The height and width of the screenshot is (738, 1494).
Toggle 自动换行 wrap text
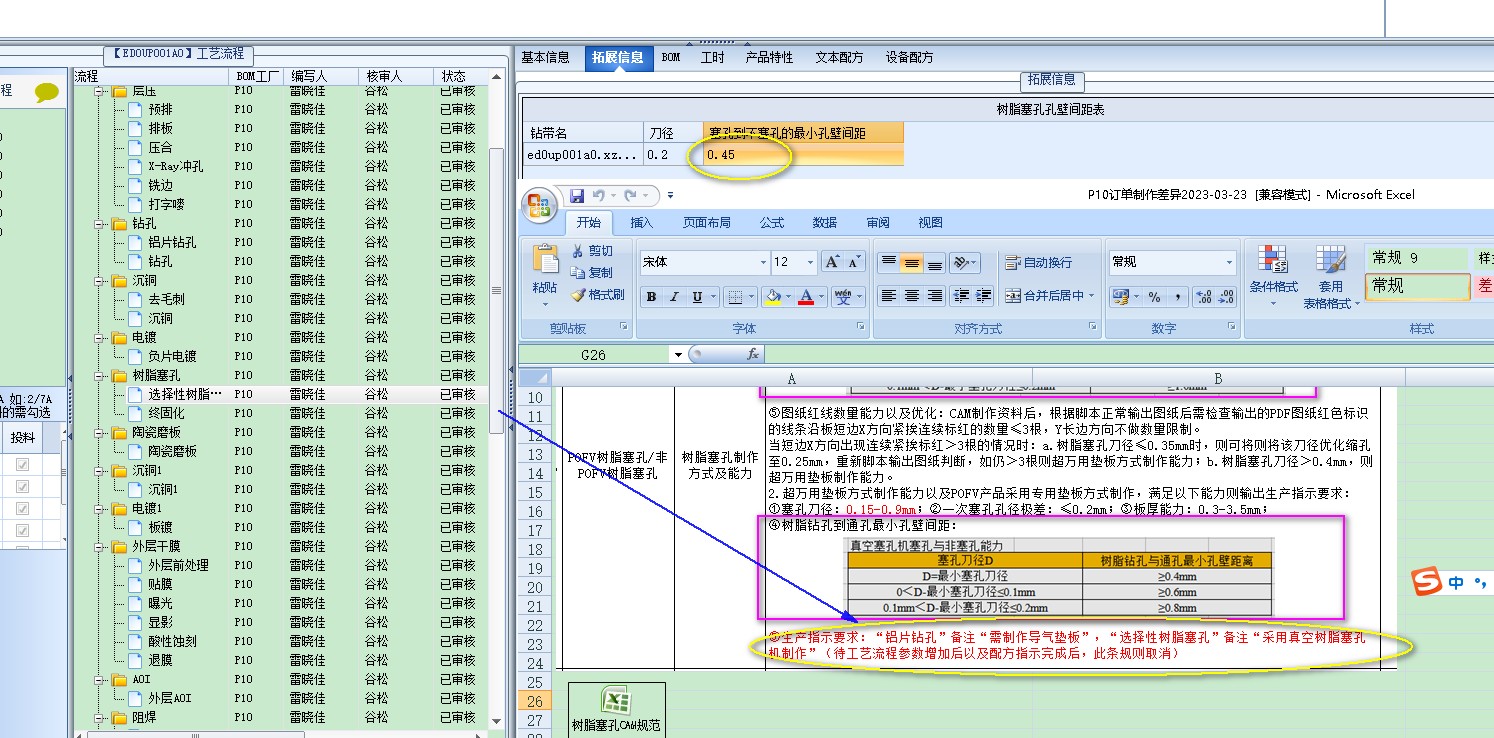[x=1038, y=262]
